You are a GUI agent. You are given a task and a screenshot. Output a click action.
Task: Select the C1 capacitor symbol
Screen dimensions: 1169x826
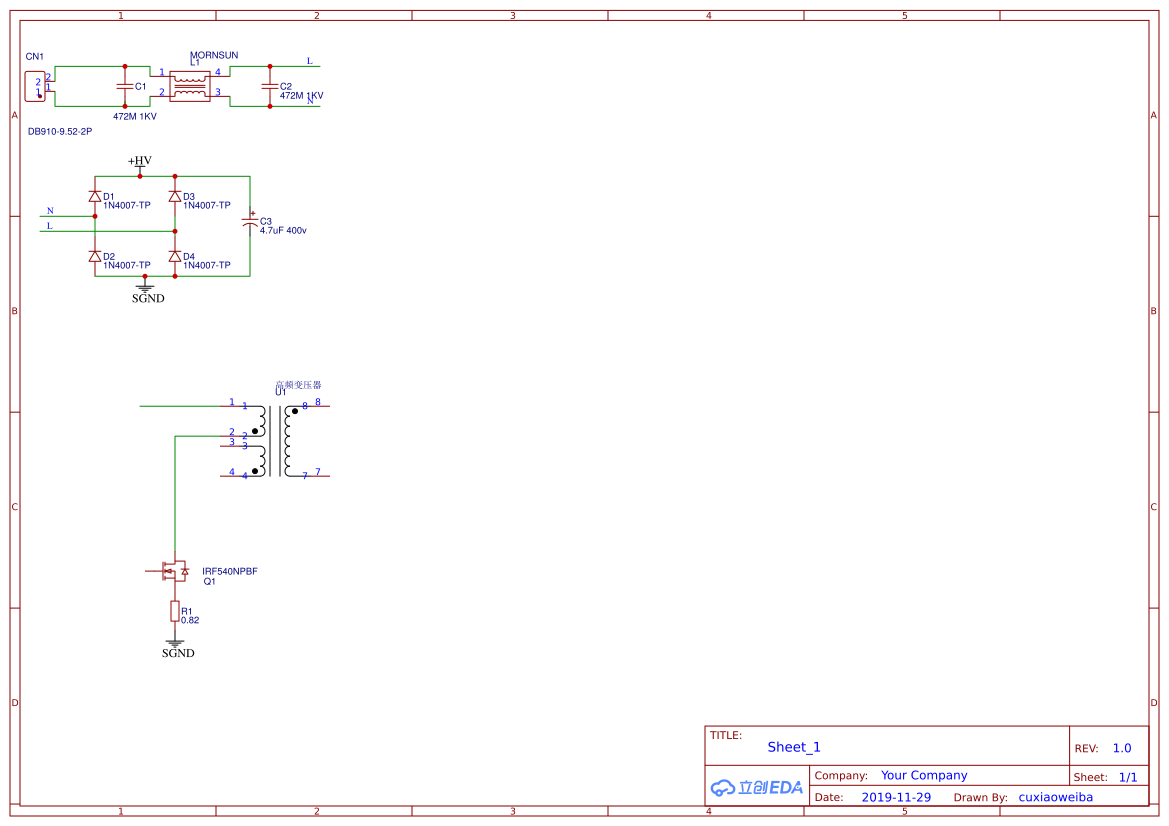[125, 86]
